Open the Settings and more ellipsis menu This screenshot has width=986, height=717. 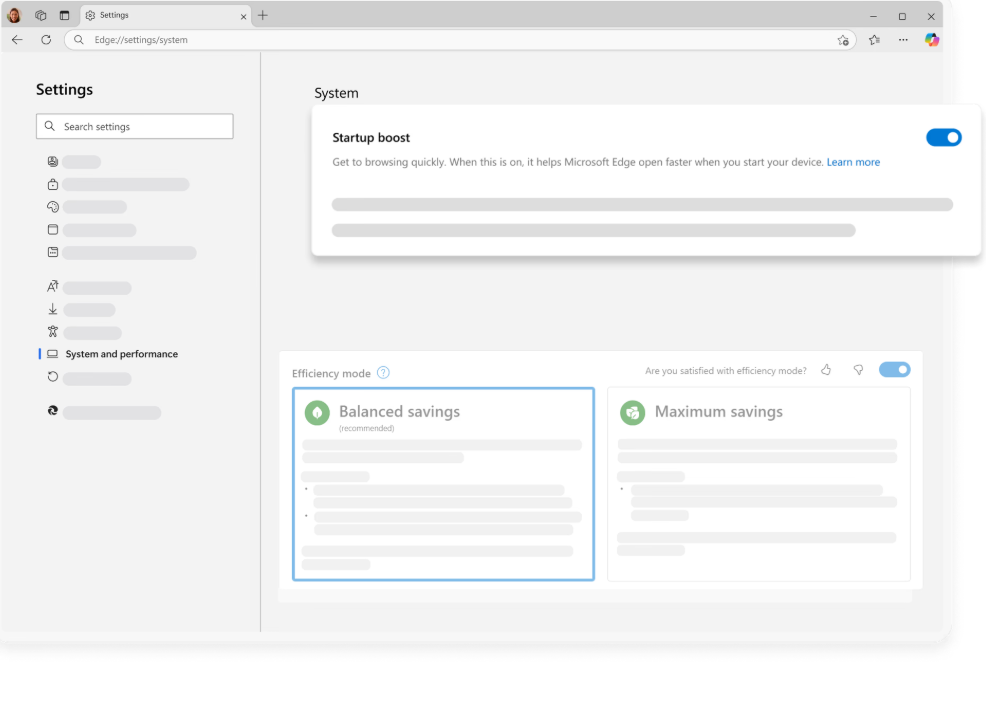tap(903, 40)
